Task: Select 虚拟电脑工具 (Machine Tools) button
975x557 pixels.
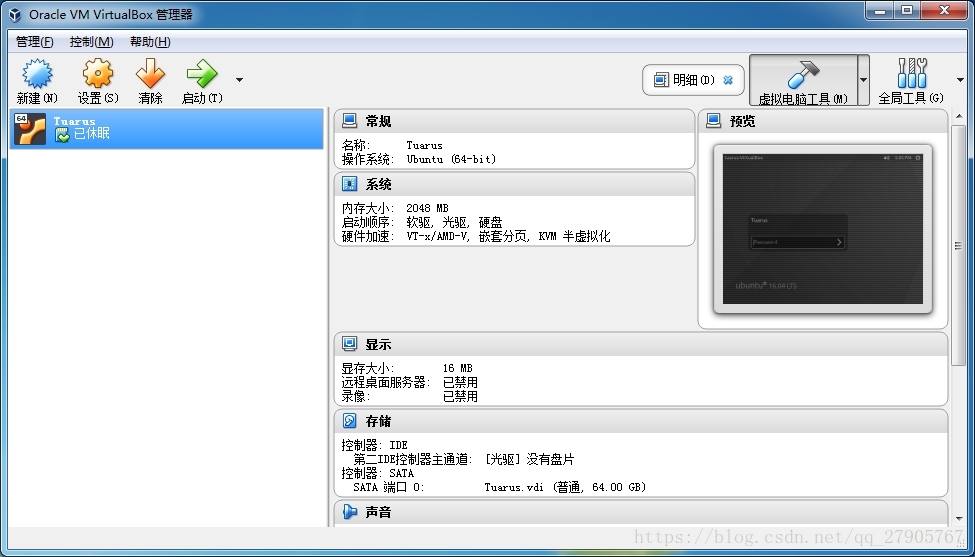Action: click(803, 80)
